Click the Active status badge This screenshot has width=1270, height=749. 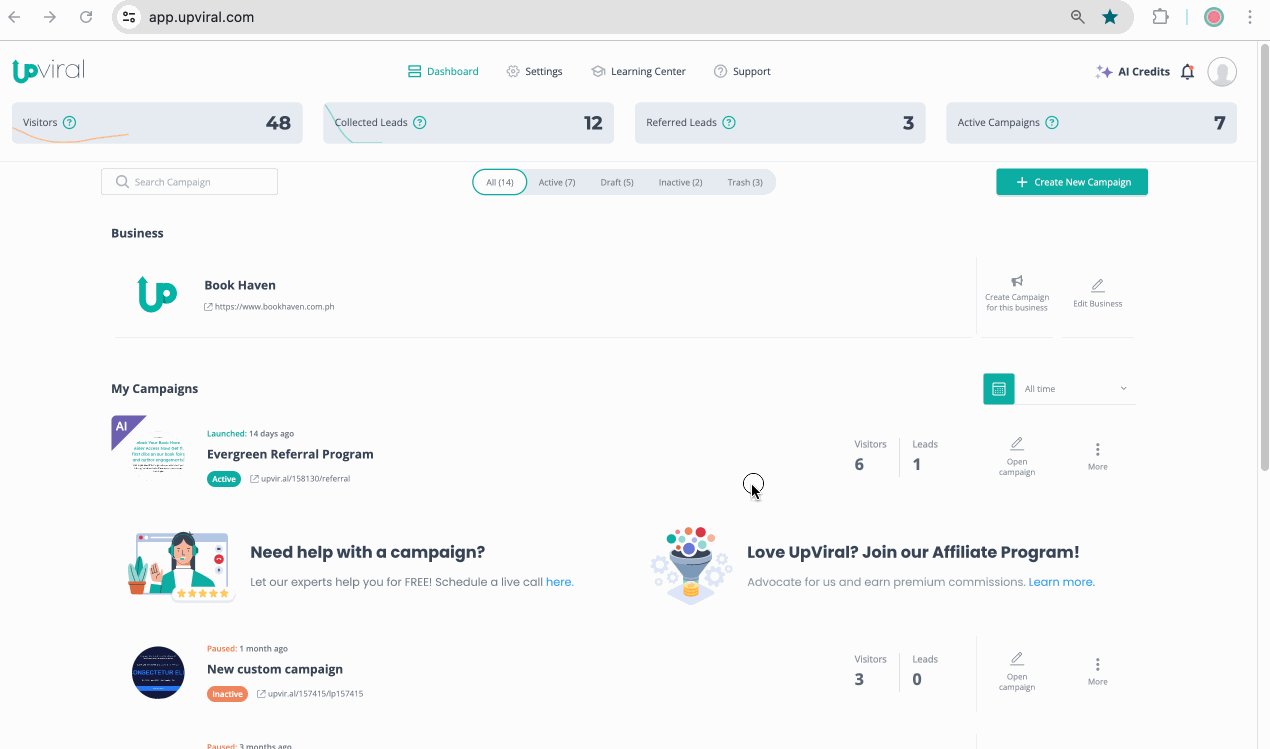(x=224, y=479)
